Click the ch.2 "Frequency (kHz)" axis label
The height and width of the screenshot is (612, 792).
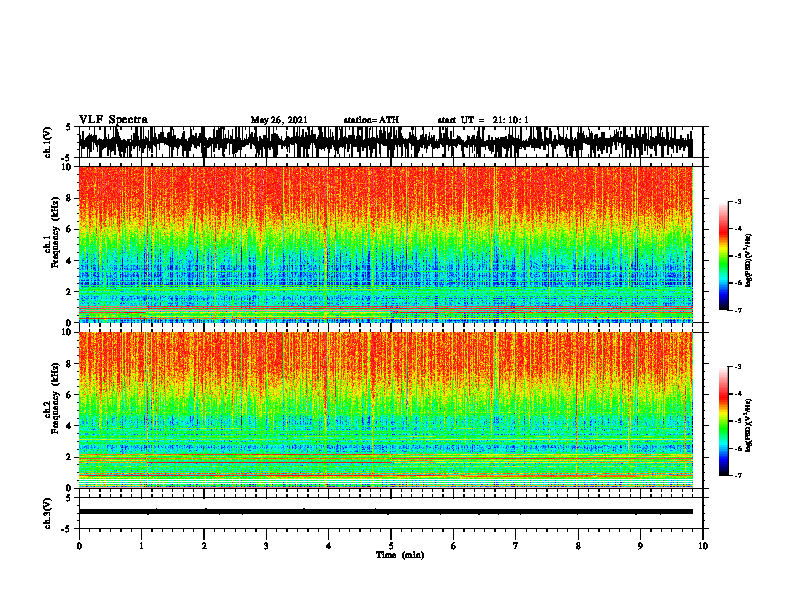pos(55,399)
